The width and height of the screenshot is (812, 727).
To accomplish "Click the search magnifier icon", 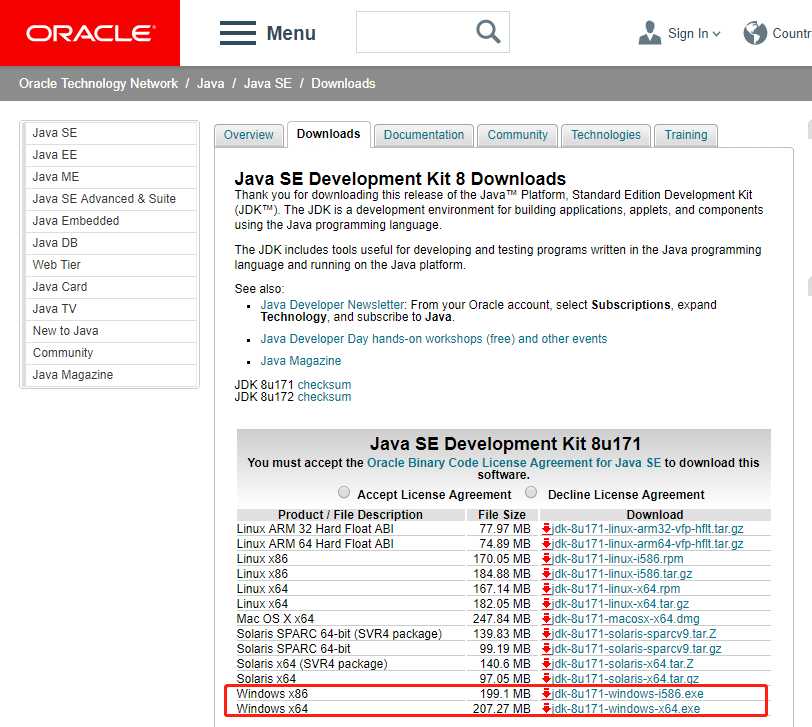I will (488, 32).
